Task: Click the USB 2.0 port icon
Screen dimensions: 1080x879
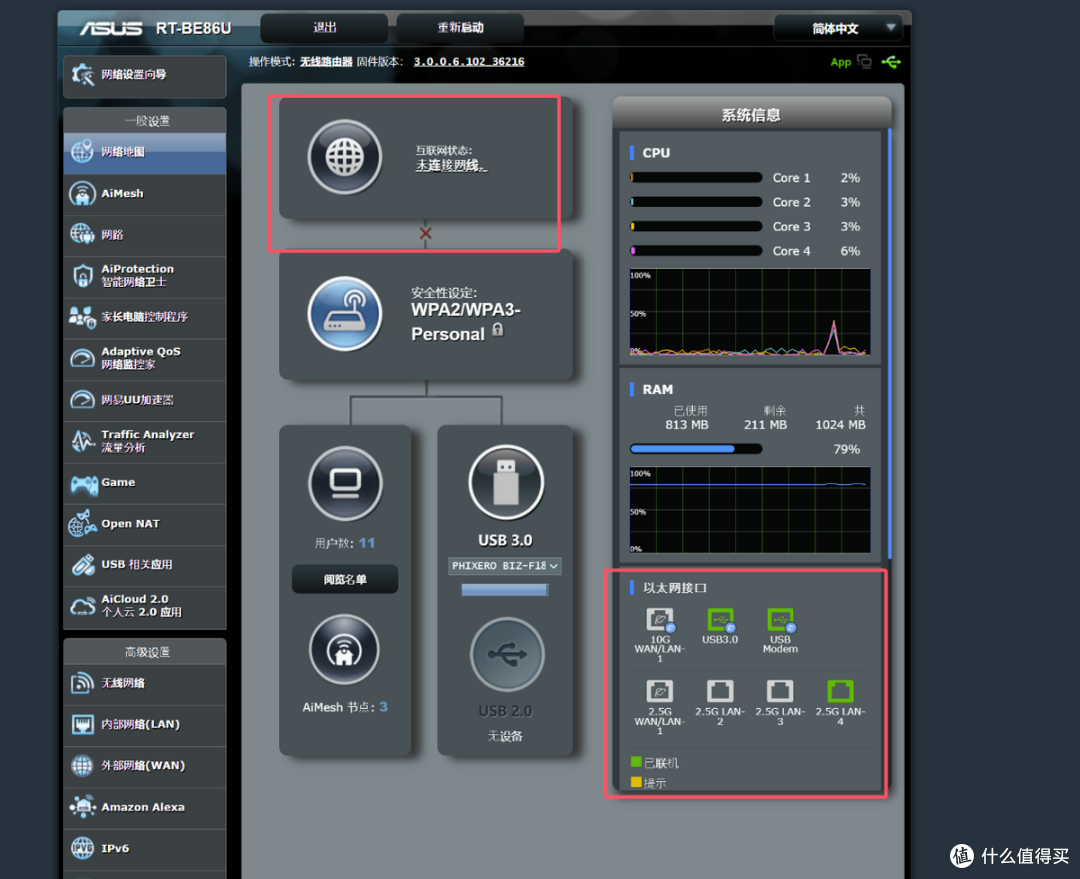Action: (x=508, y=655)
